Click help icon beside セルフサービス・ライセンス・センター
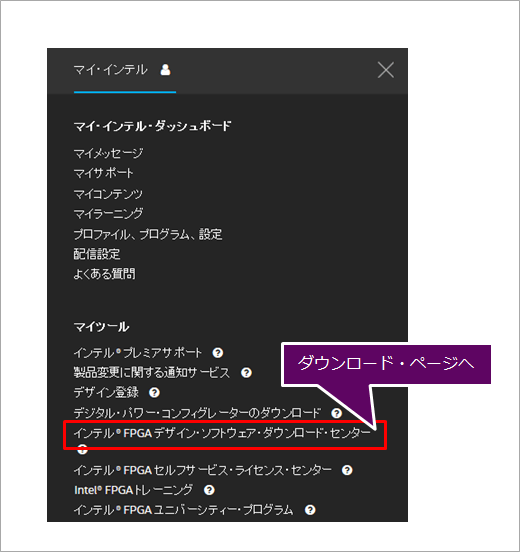520x552 pixels. click(x=347, y=470)
